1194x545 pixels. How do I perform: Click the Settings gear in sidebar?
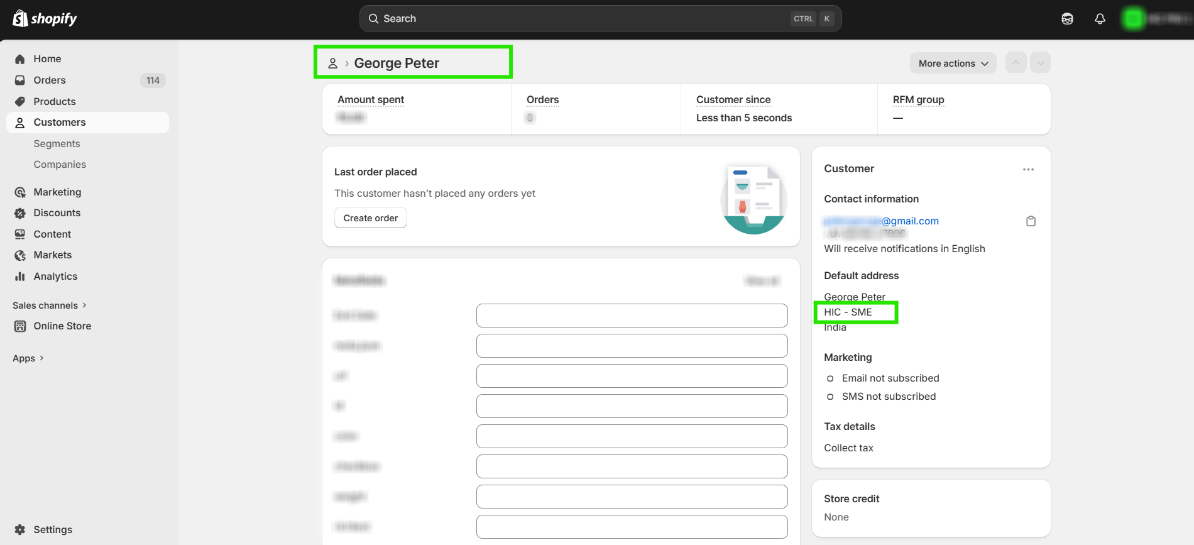(x=20, y=530)
